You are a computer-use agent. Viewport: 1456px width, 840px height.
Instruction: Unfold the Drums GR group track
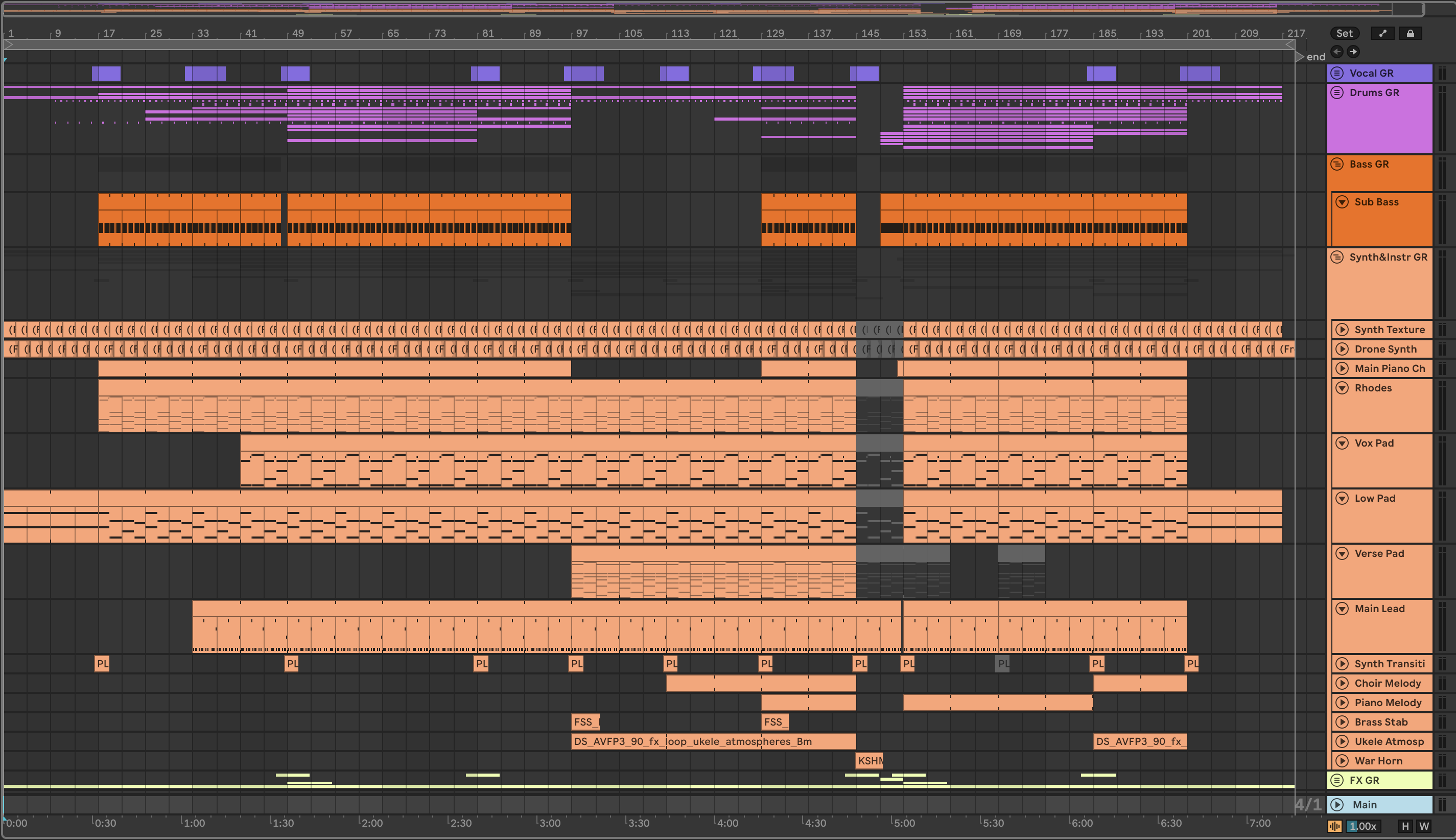pos(1337,92)
